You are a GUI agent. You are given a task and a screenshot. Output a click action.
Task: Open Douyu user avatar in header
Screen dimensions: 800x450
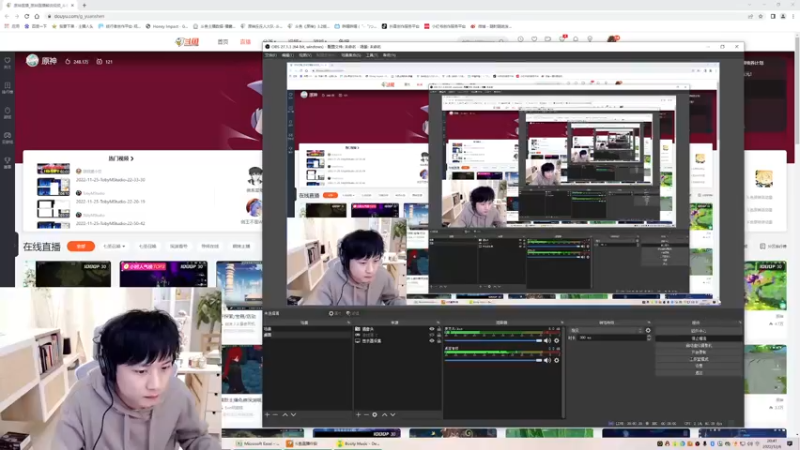612,39
